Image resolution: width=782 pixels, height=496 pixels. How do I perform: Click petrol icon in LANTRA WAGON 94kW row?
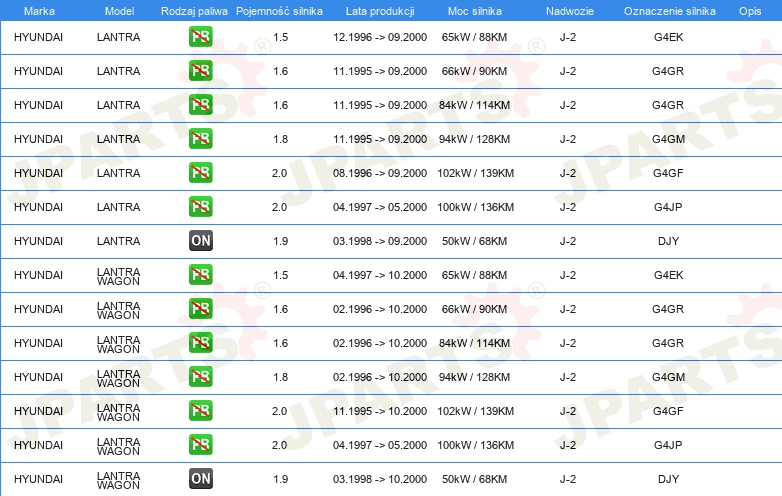tap(200, 376)
